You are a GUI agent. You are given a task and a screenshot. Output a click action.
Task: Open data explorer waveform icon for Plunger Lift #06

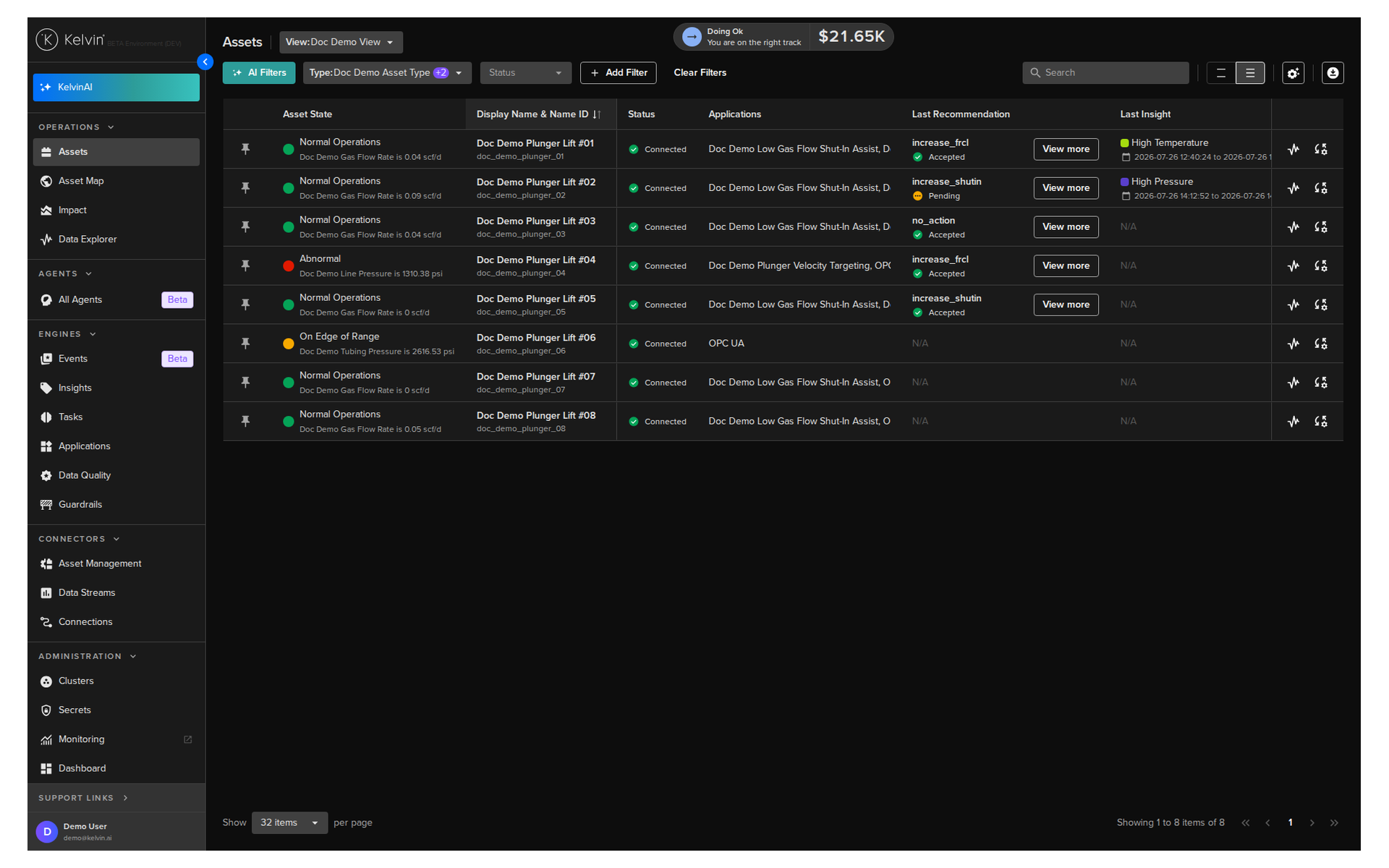[1294, 344]
